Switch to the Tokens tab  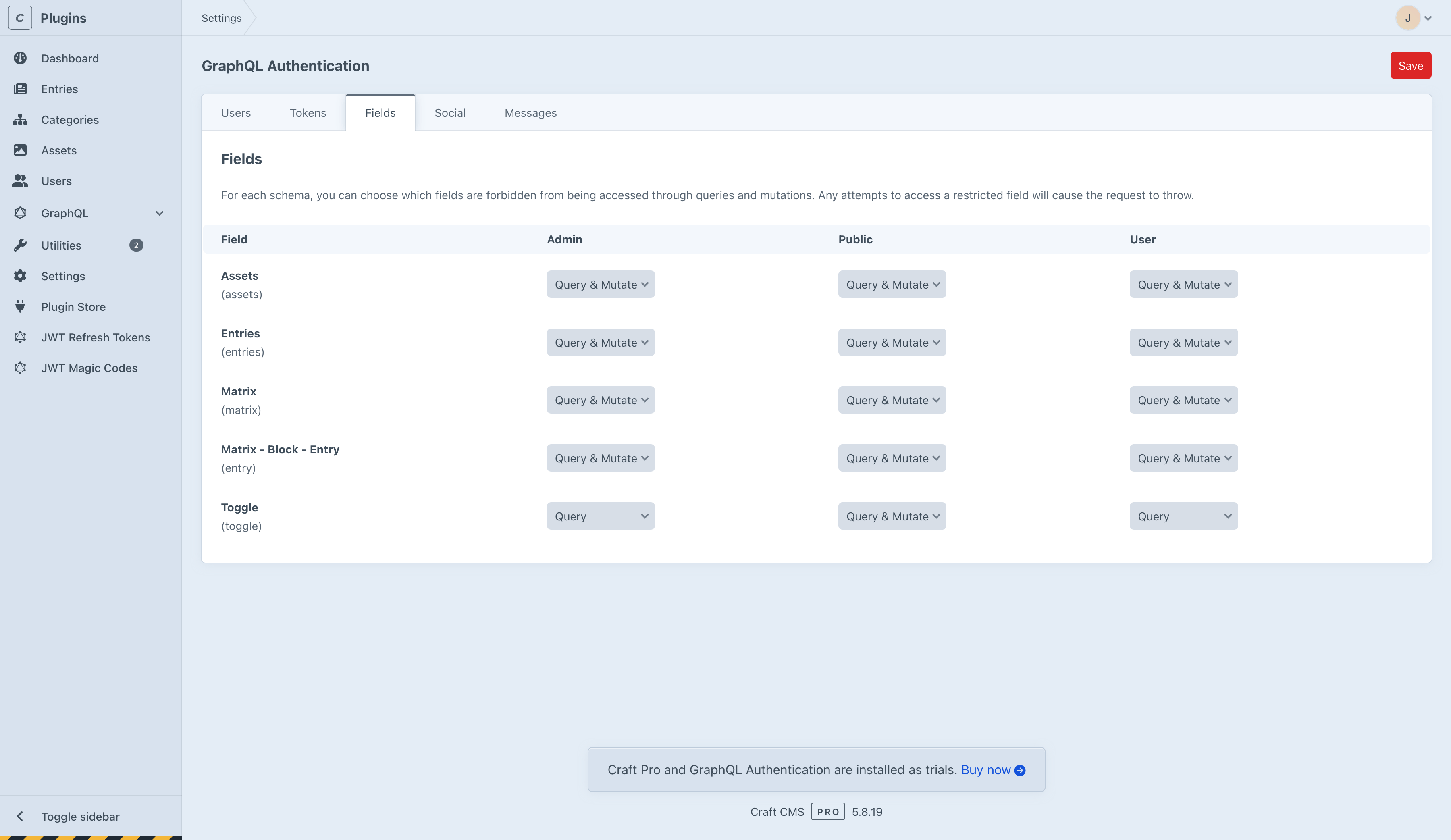click(x=308, y=113)
